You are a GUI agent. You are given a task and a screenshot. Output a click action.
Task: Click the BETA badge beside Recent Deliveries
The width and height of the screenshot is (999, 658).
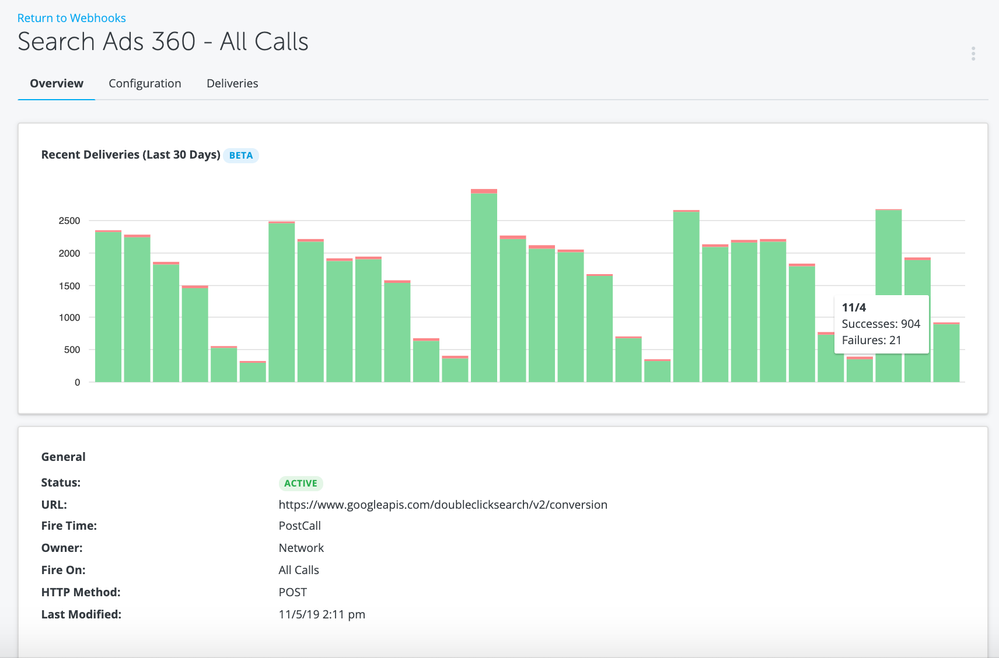coord(241,156)
